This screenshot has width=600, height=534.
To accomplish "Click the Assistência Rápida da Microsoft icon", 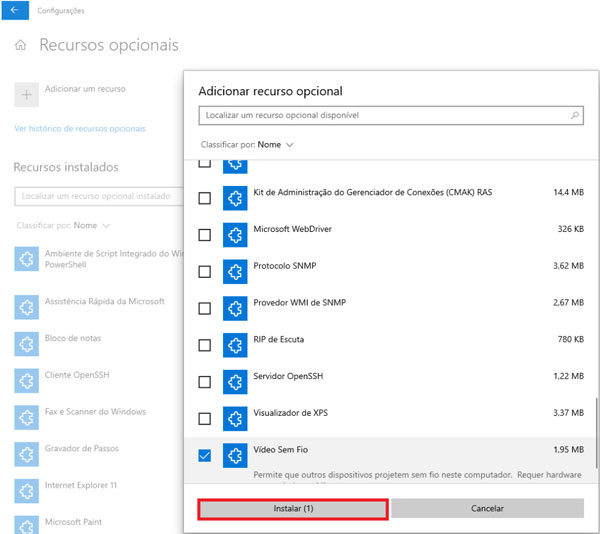I will [x=26, y=307].
